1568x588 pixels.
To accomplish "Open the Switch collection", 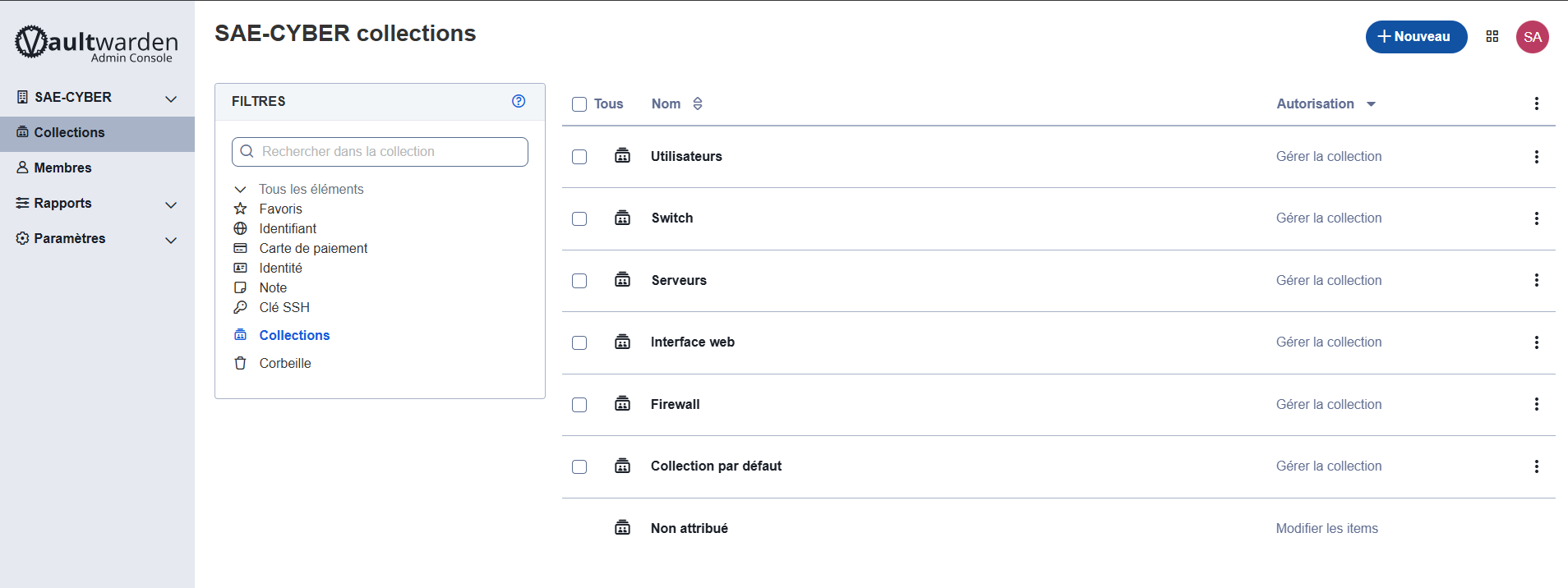I will (x=671, y=218).
